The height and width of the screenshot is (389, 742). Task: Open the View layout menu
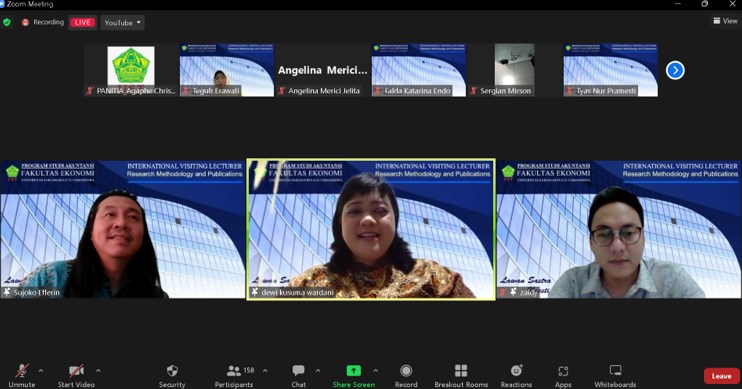tap(725, 21)
